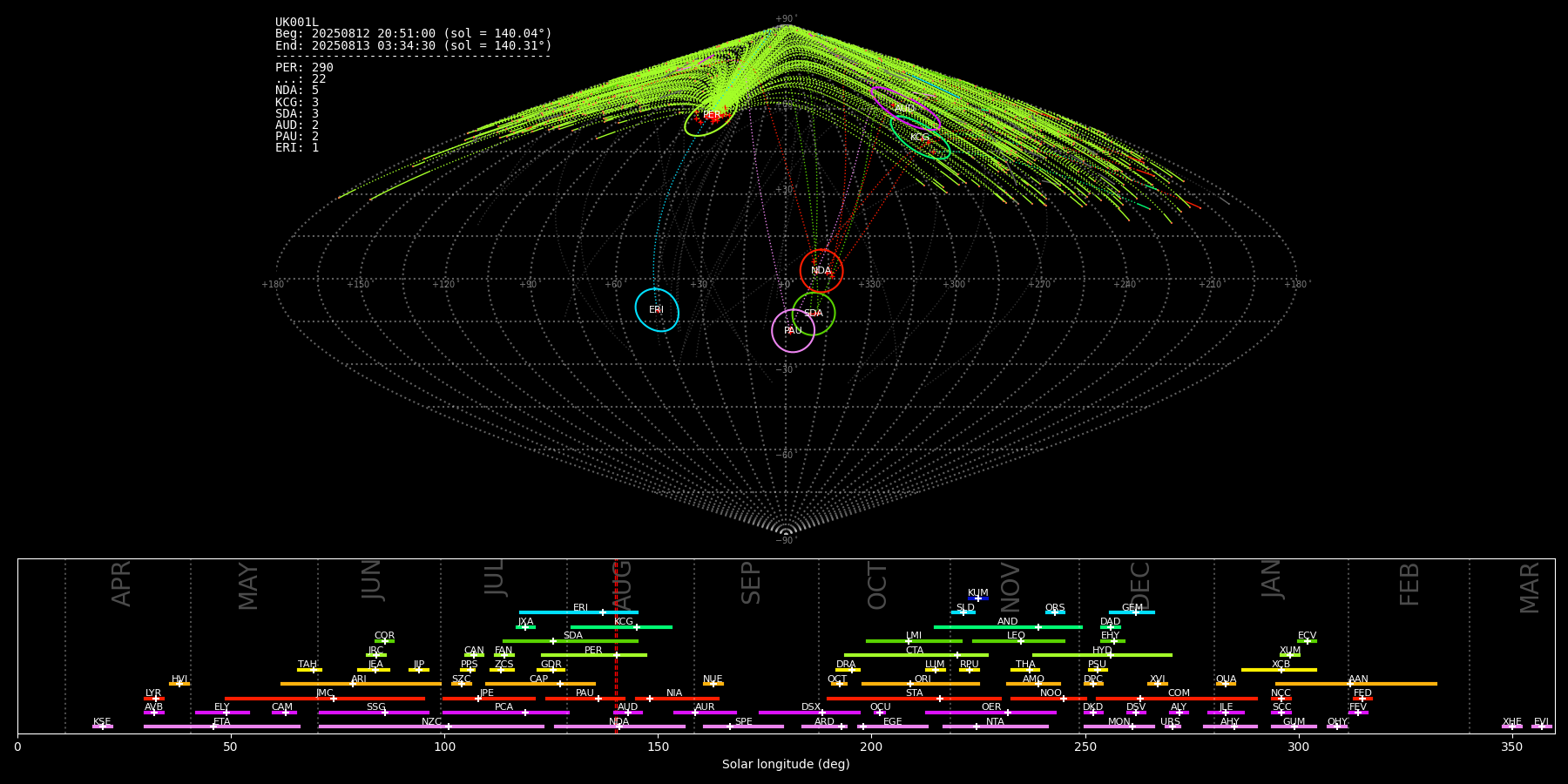
Task: Click the 'ERI: 1' legend count
Action: (297, 148)
